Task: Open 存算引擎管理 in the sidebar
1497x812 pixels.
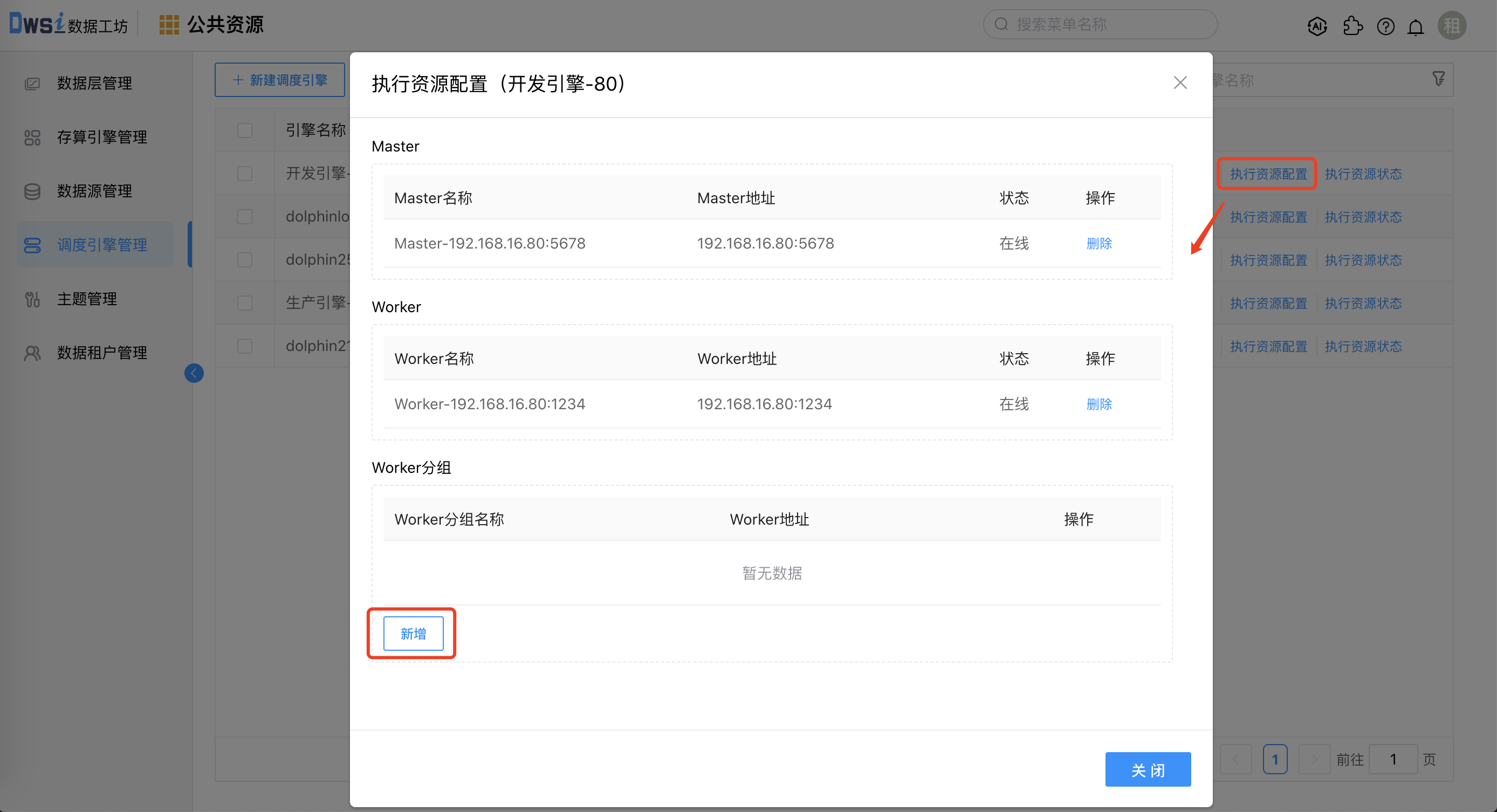Action: (x=102, y=137)
